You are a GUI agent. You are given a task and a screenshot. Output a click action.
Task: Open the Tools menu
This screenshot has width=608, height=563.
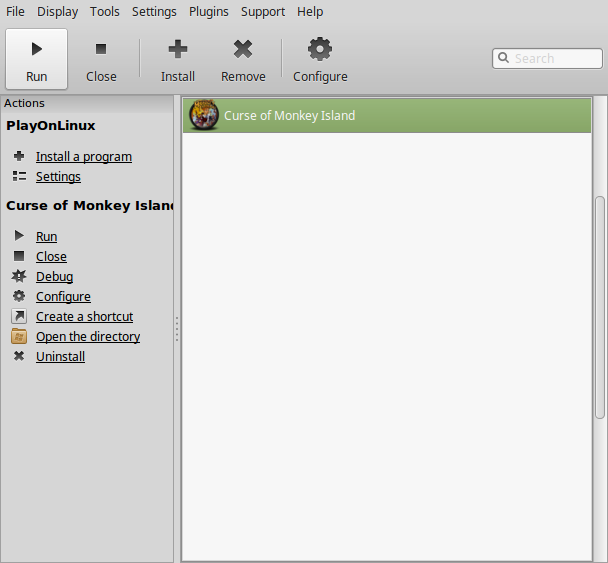coord(105,12)
